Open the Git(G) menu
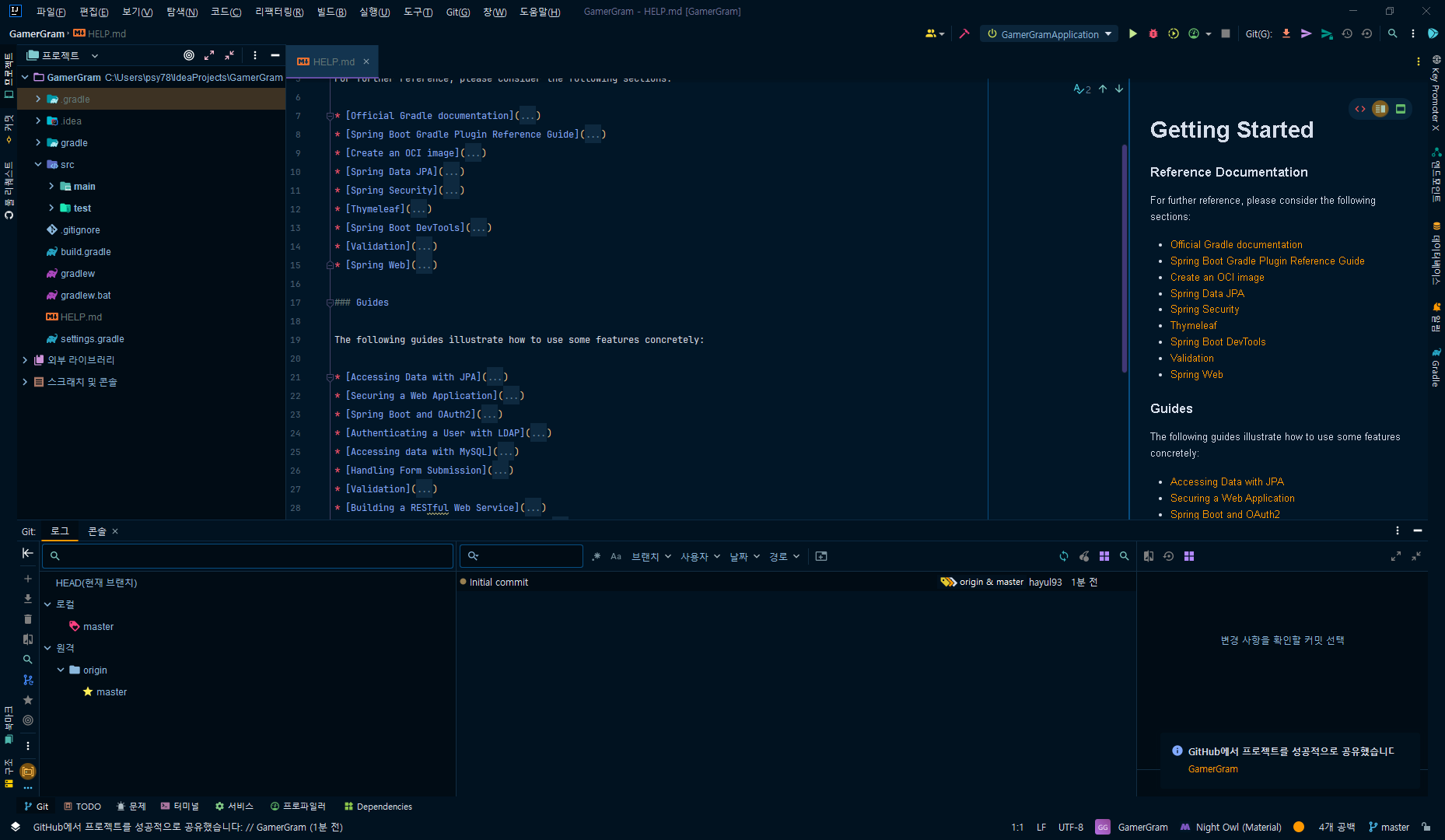Image resolution: width=1445 pixels, height=840 pixels. tap(458, 12)
